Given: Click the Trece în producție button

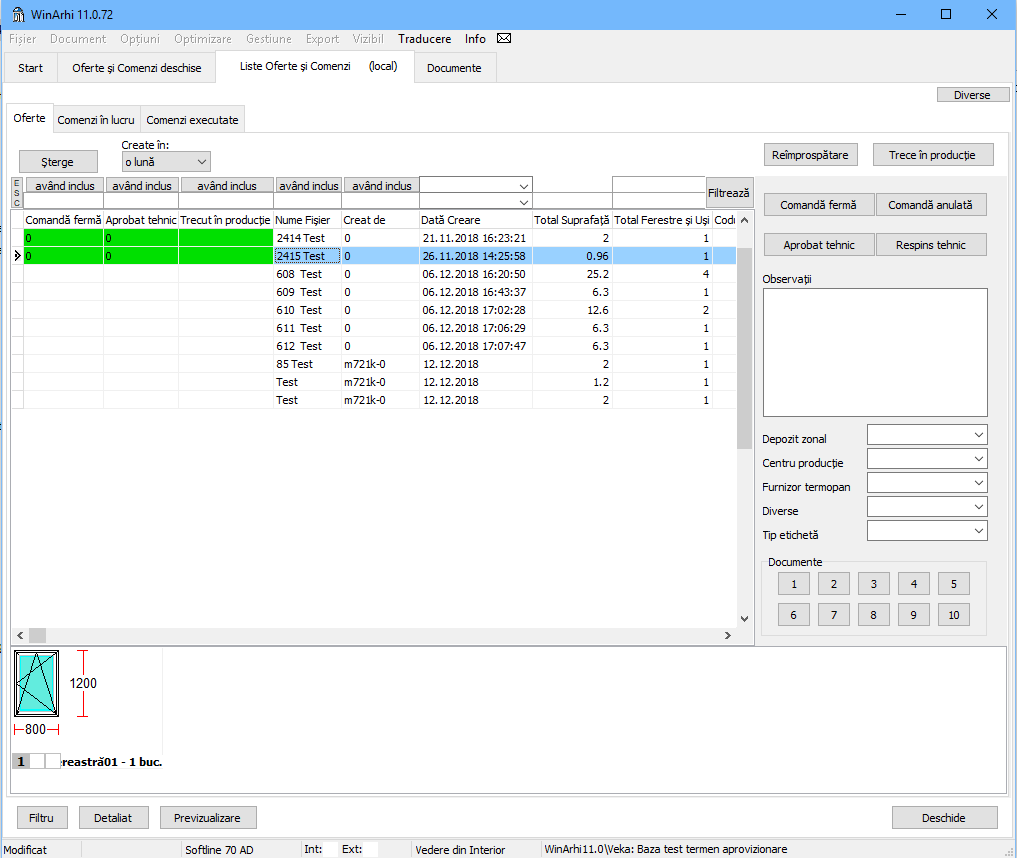Looking at the screenshot, I should [x=933, y=155].
